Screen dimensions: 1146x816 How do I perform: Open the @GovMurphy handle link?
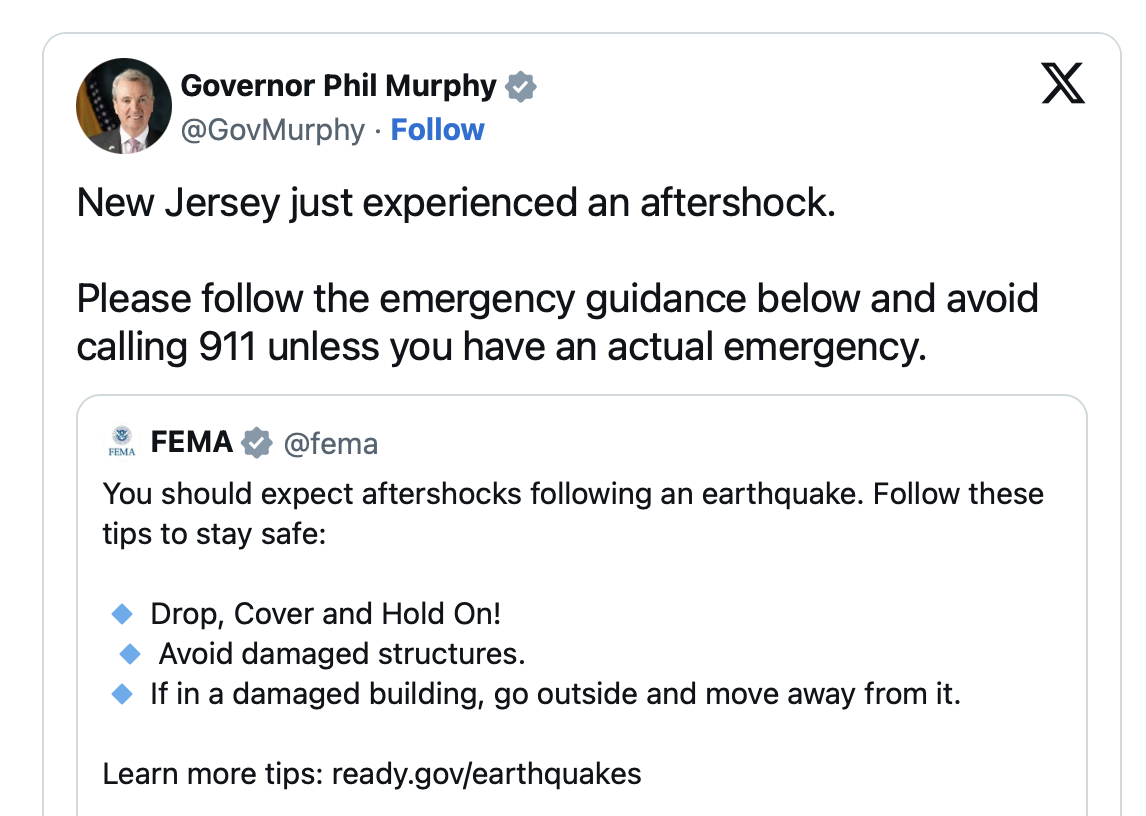272,130
